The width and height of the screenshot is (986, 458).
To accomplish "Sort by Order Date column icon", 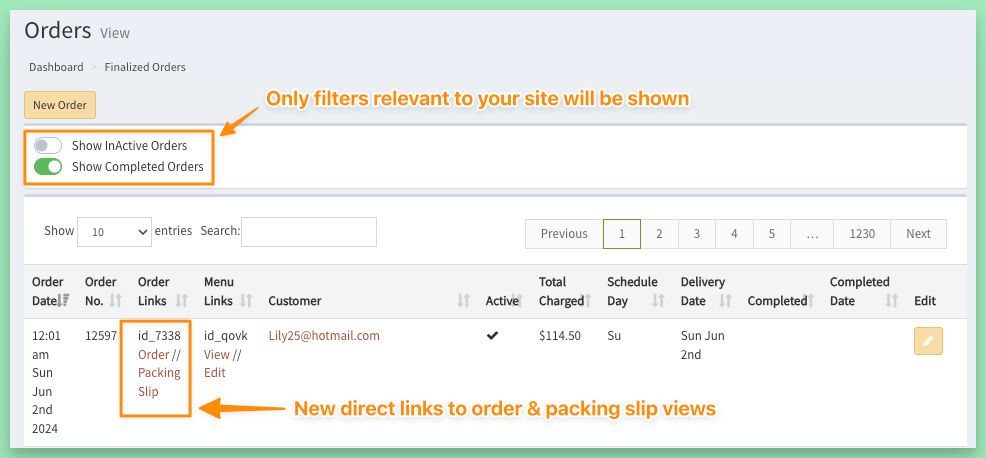I will [x=64, y=301].
